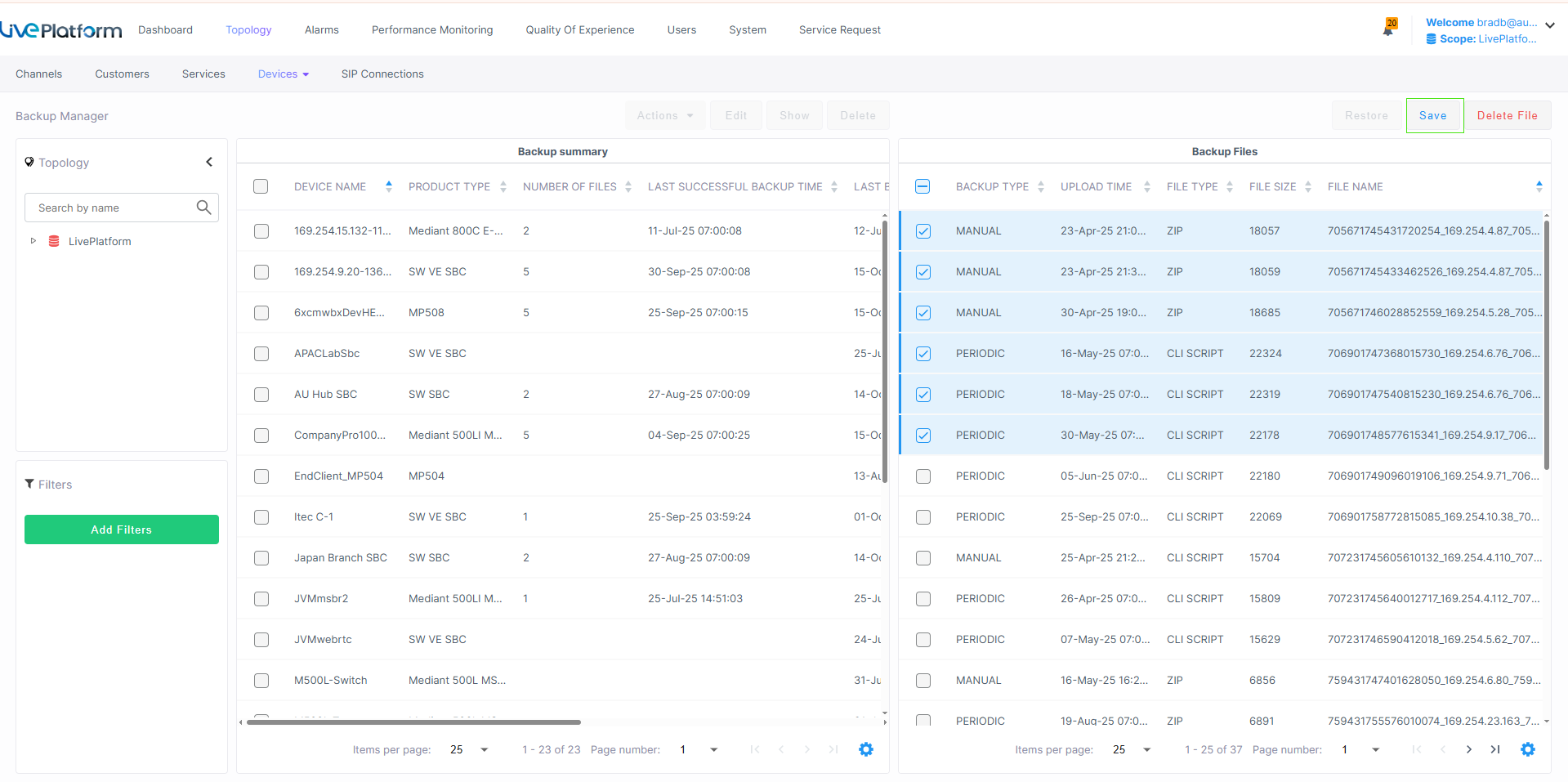Open the Devices dropdown menu
1568x782 pixels.
(283, 74)
